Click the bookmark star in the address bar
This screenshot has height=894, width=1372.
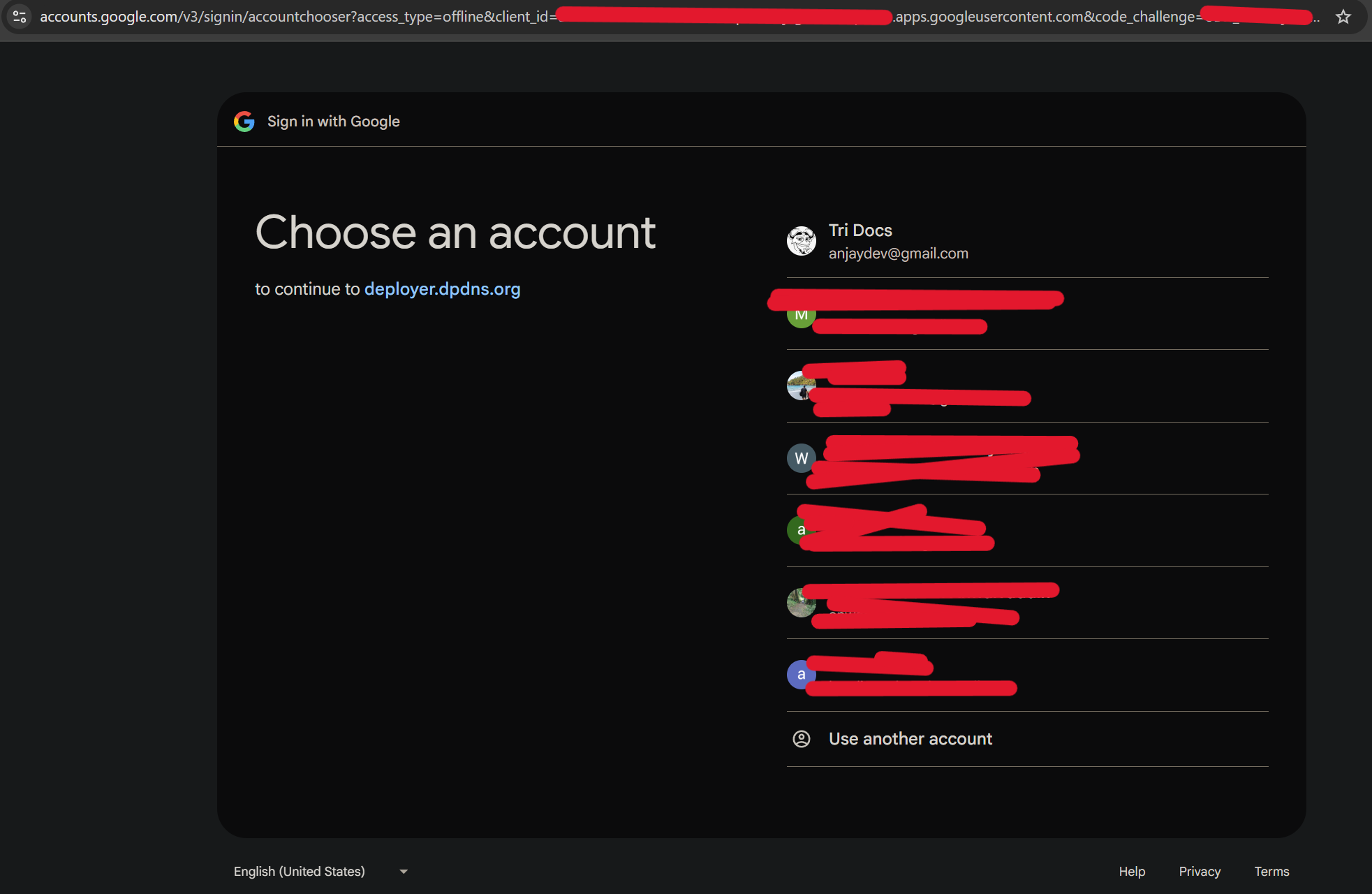tap(1343, 17)
